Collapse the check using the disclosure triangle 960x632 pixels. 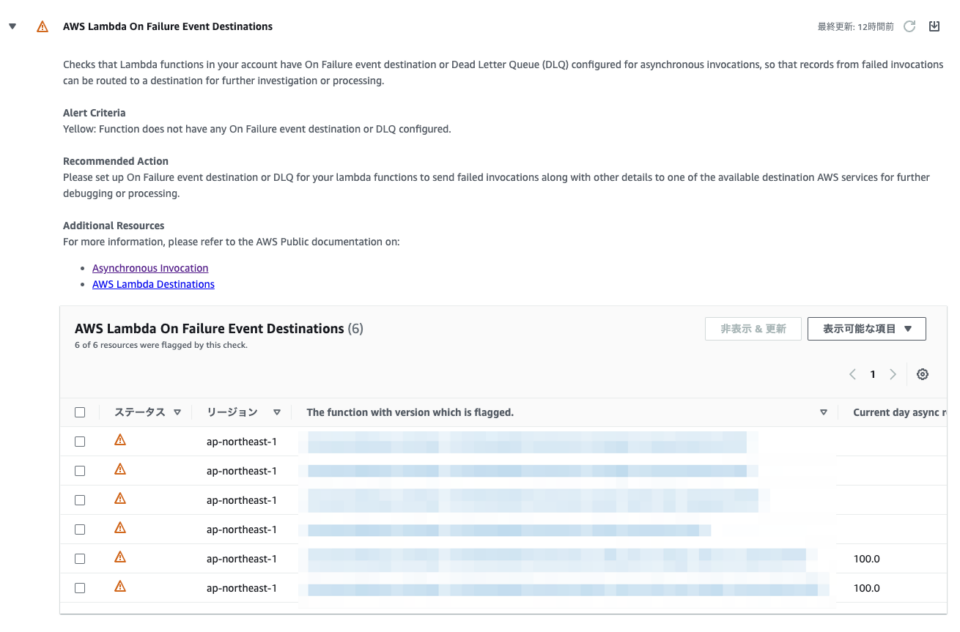11,26
